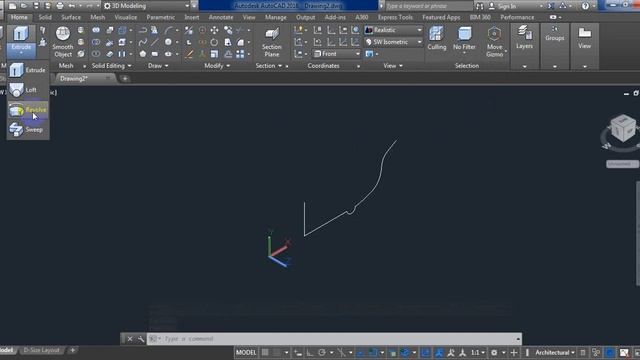Select the Arc draw tool
The height and width of the screenshot is (360, 640).
click(x=169, y=30)
